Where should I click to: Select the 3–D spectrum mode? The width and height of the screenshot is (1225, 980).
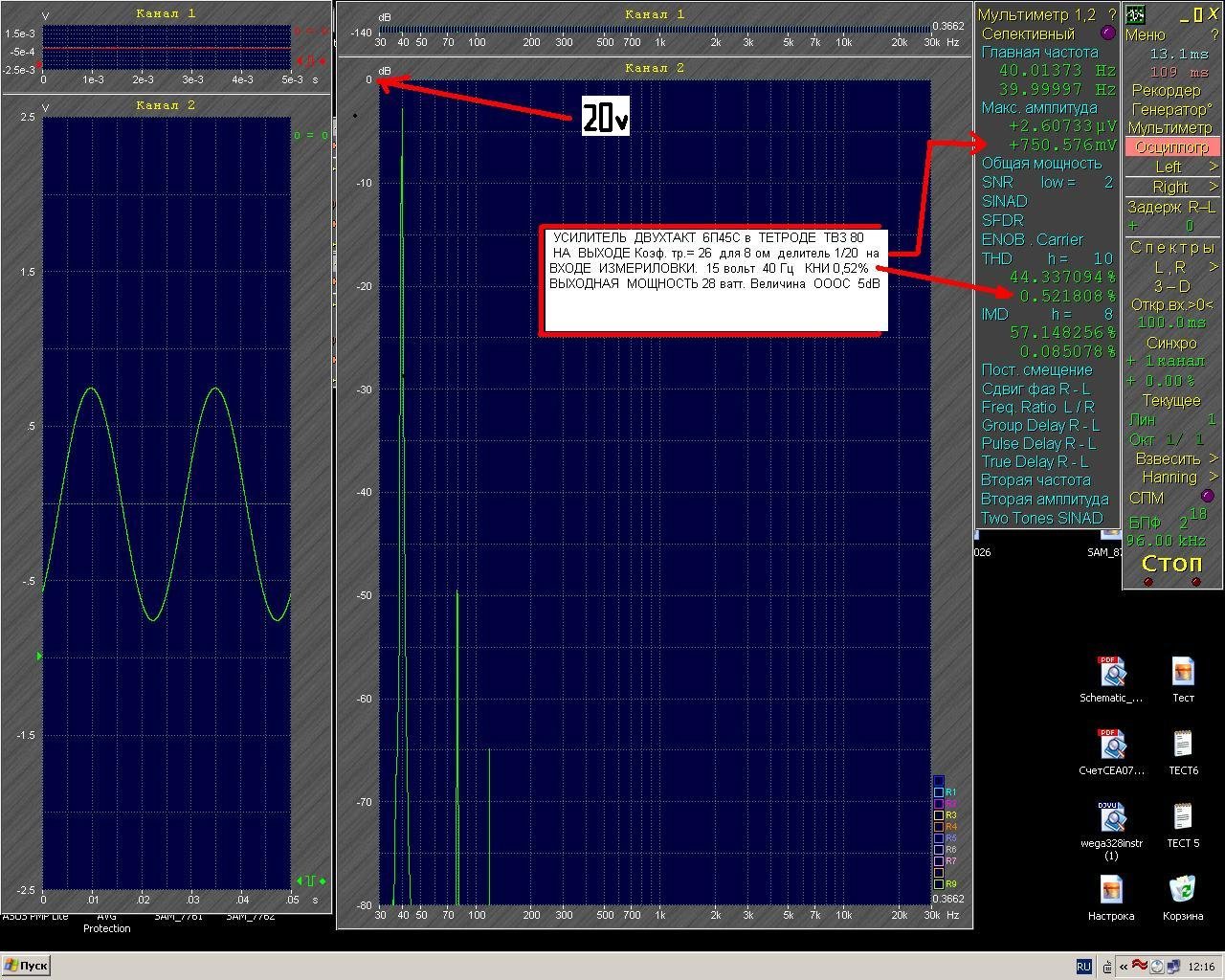[1171, 286]
